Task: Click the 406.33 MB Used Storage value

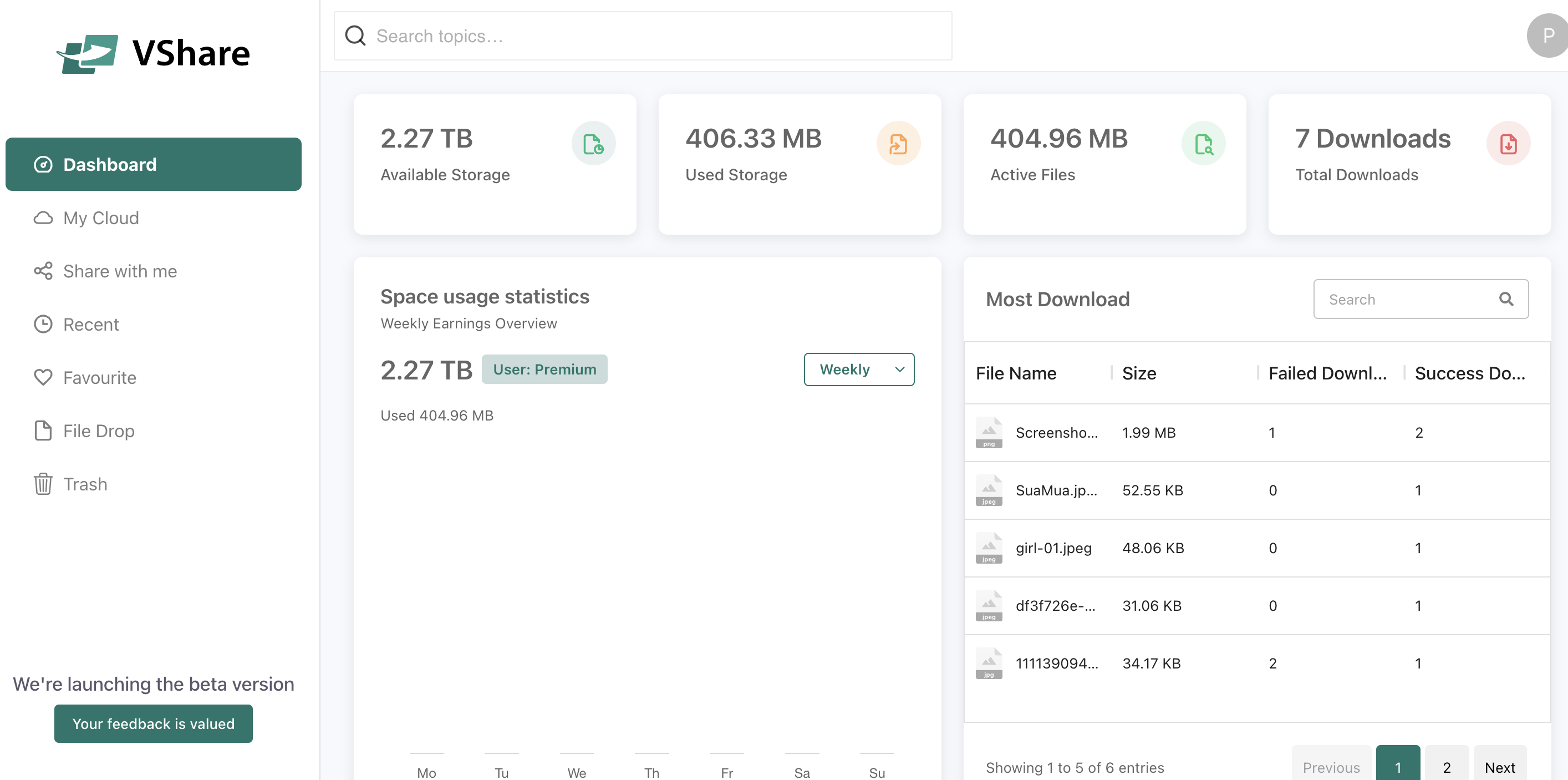Action: click(x=753, y=138)
